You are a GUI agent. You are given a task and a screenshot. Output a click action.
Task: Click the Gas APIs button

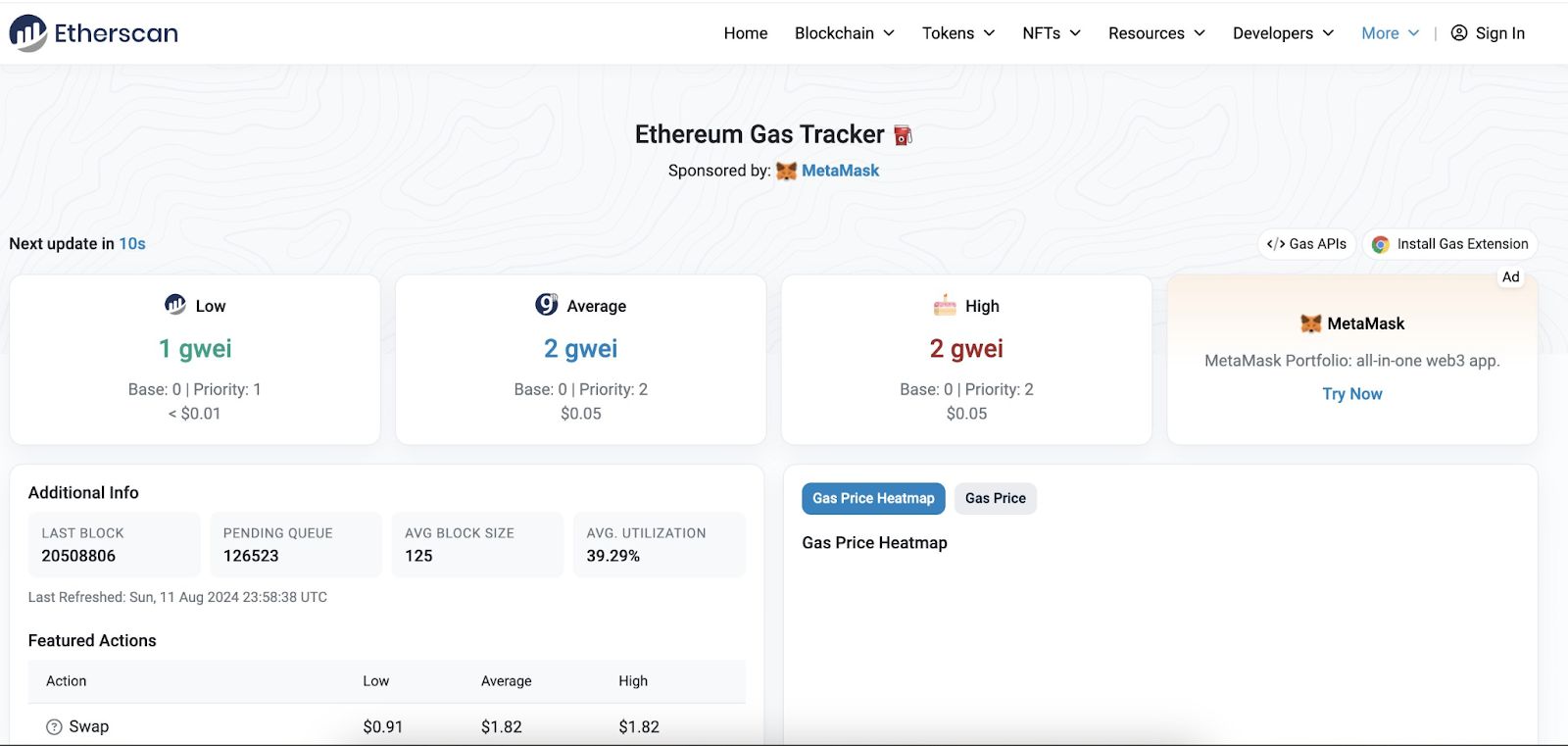[x=1306, y=244]
